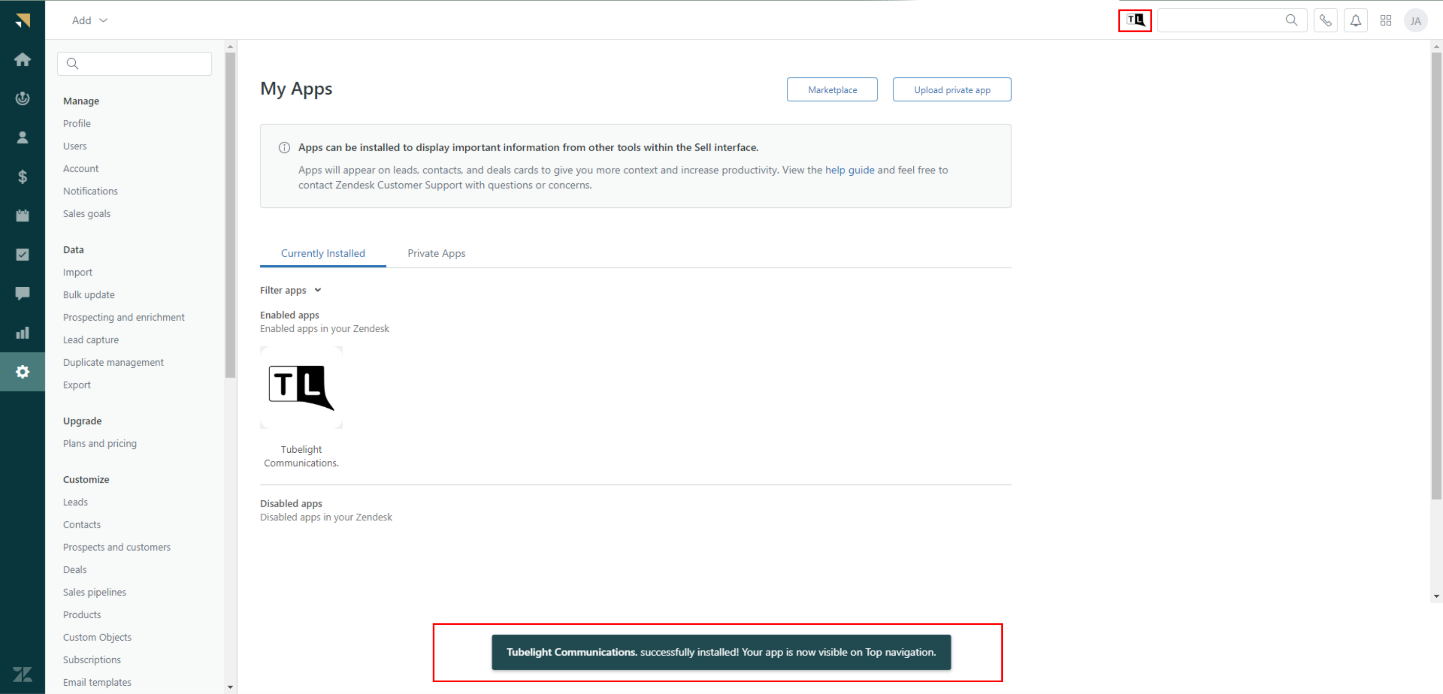Select Users in the Manage settings menu
The image size is (1443, 694).
(x=75, y=146)
